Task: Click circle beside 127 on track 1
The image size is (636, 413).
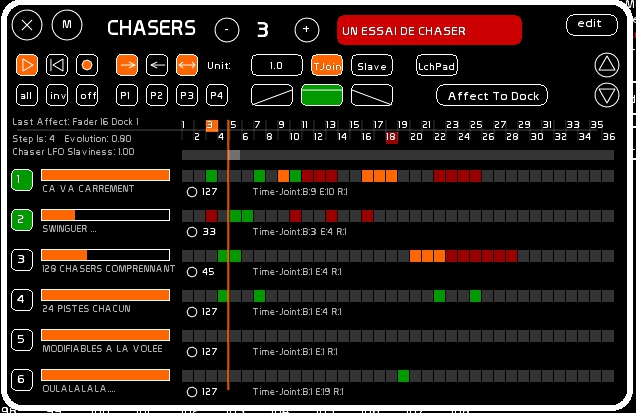Action: coord(192,192)
